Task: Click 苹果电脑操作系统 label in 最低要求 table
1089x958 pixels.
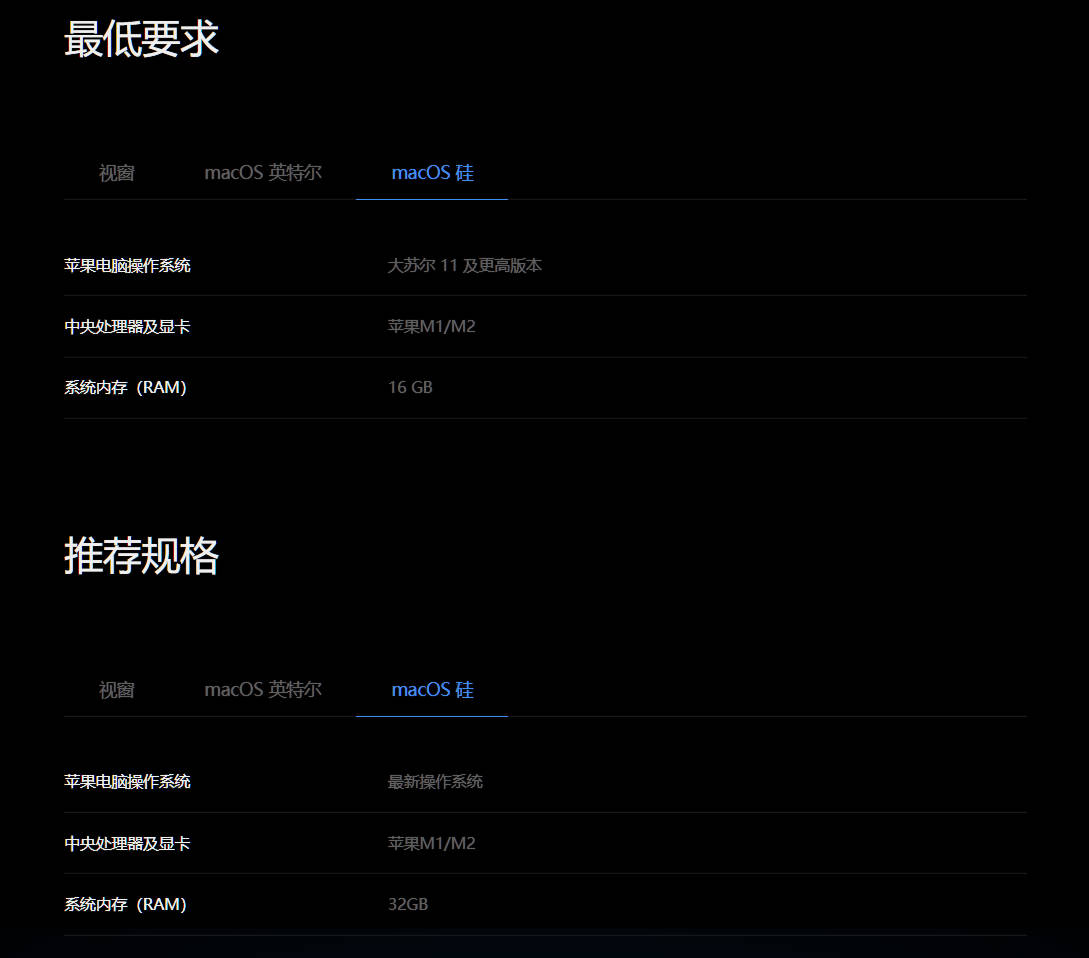Action: pyautogui.click(x=127, y=265)
